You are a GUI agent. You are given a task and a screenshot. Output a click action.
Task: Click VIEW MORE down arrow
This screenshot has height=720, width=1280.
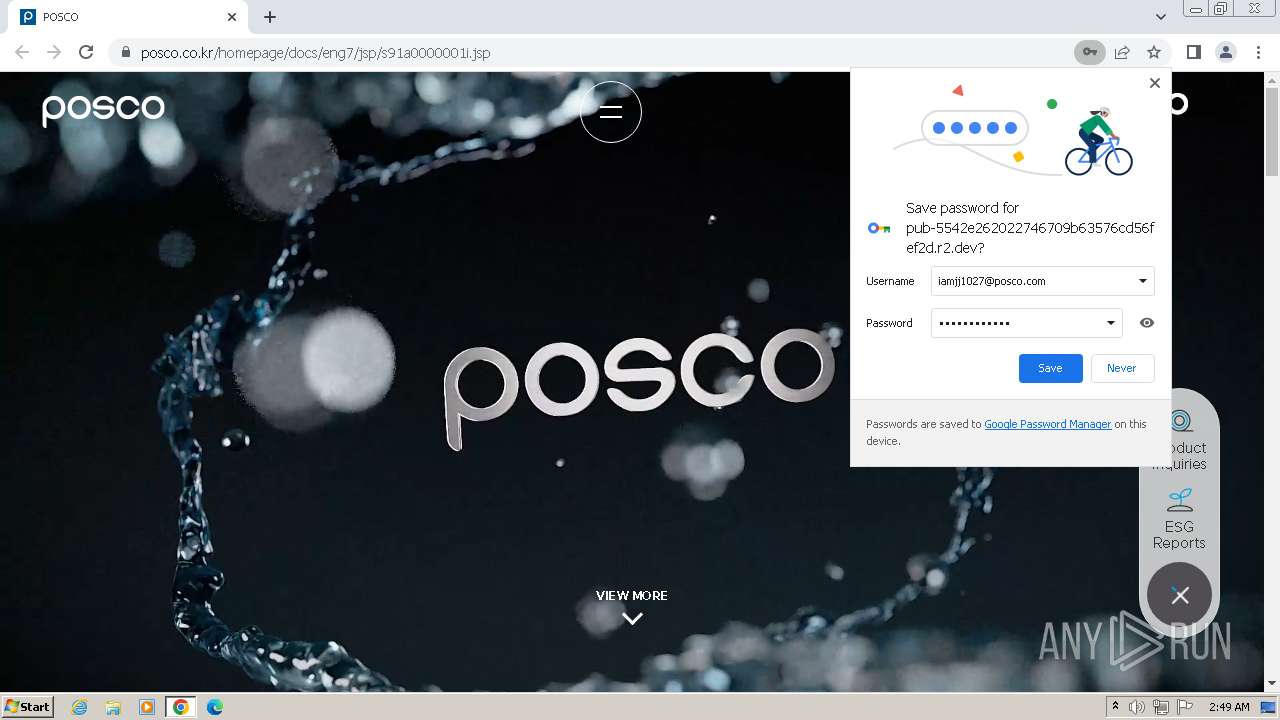[x=632, y=618]
